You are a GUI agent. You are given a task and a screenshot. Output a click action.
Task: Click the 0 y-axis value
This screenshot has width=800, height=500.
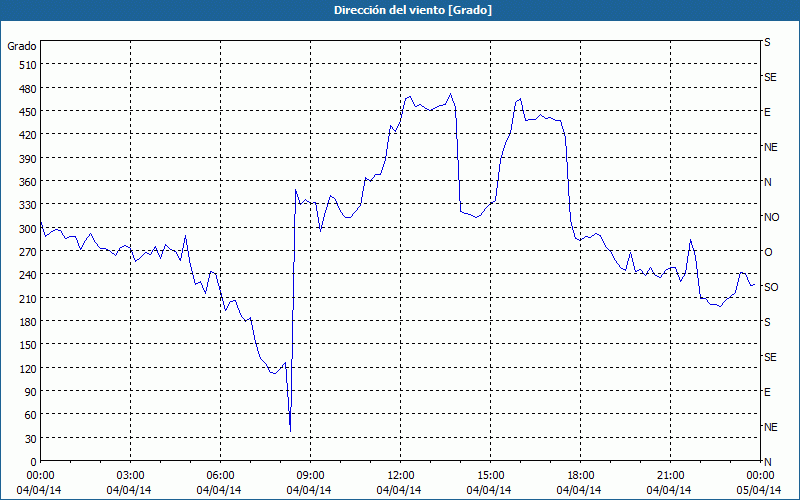point(34,462)
